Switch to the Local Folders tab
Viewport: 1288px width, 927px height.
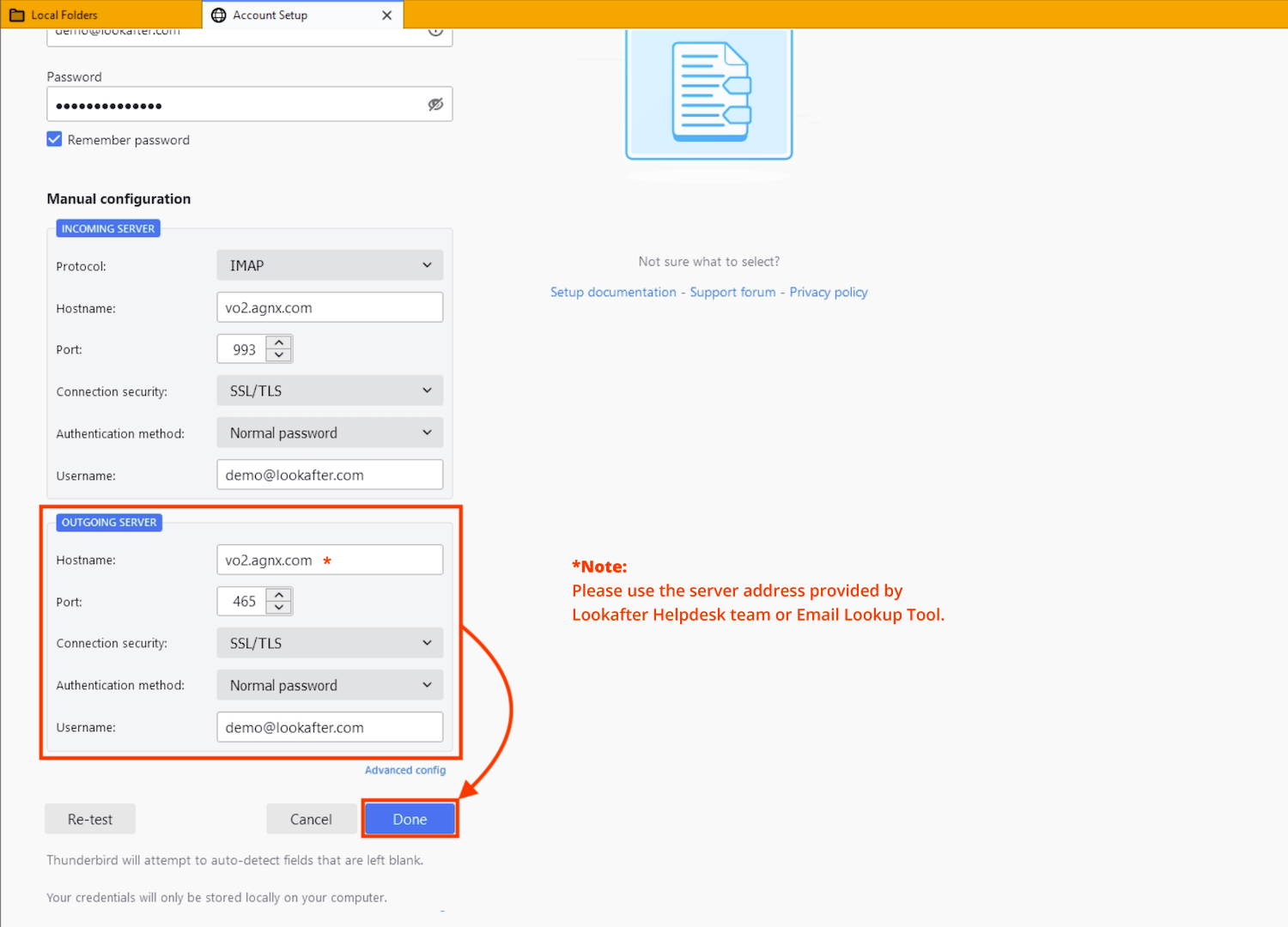tap(64, 15)
